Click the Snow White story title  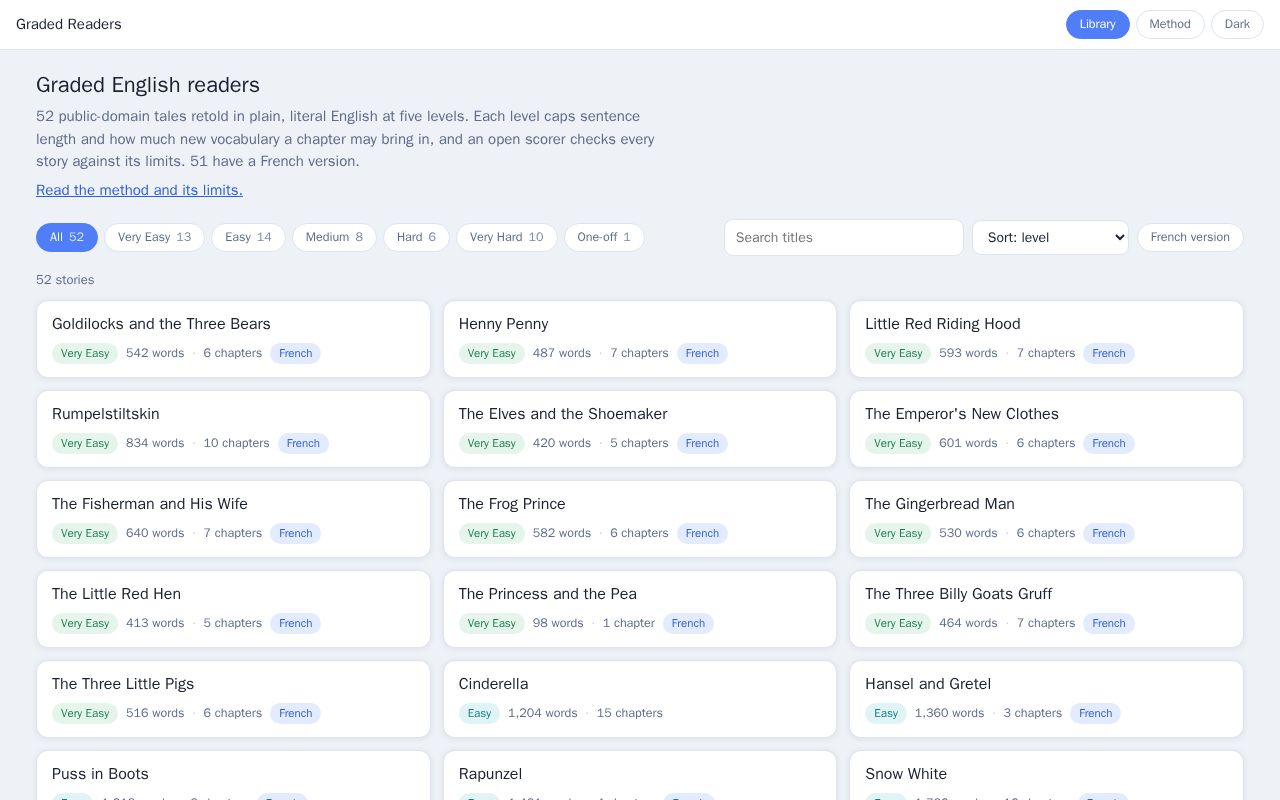click(x=906, y=774)
